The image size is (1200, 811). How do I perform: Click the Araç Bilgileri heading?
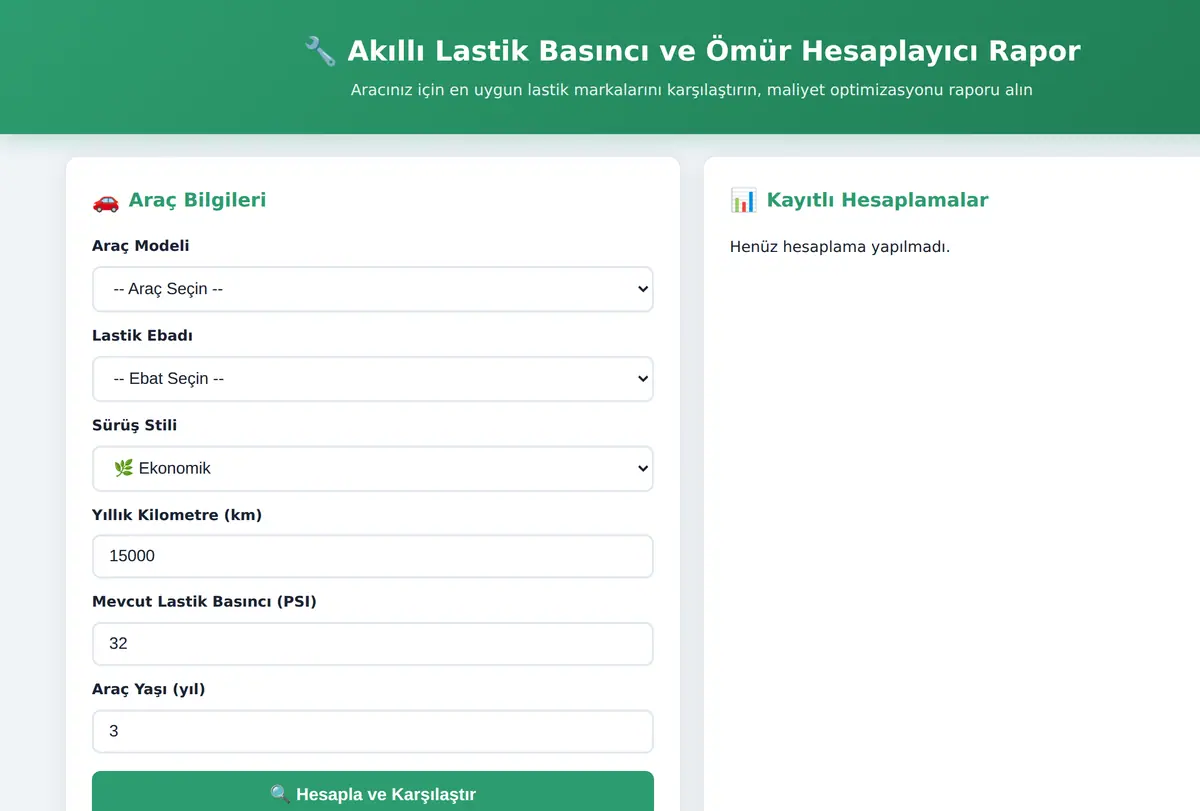197,200
